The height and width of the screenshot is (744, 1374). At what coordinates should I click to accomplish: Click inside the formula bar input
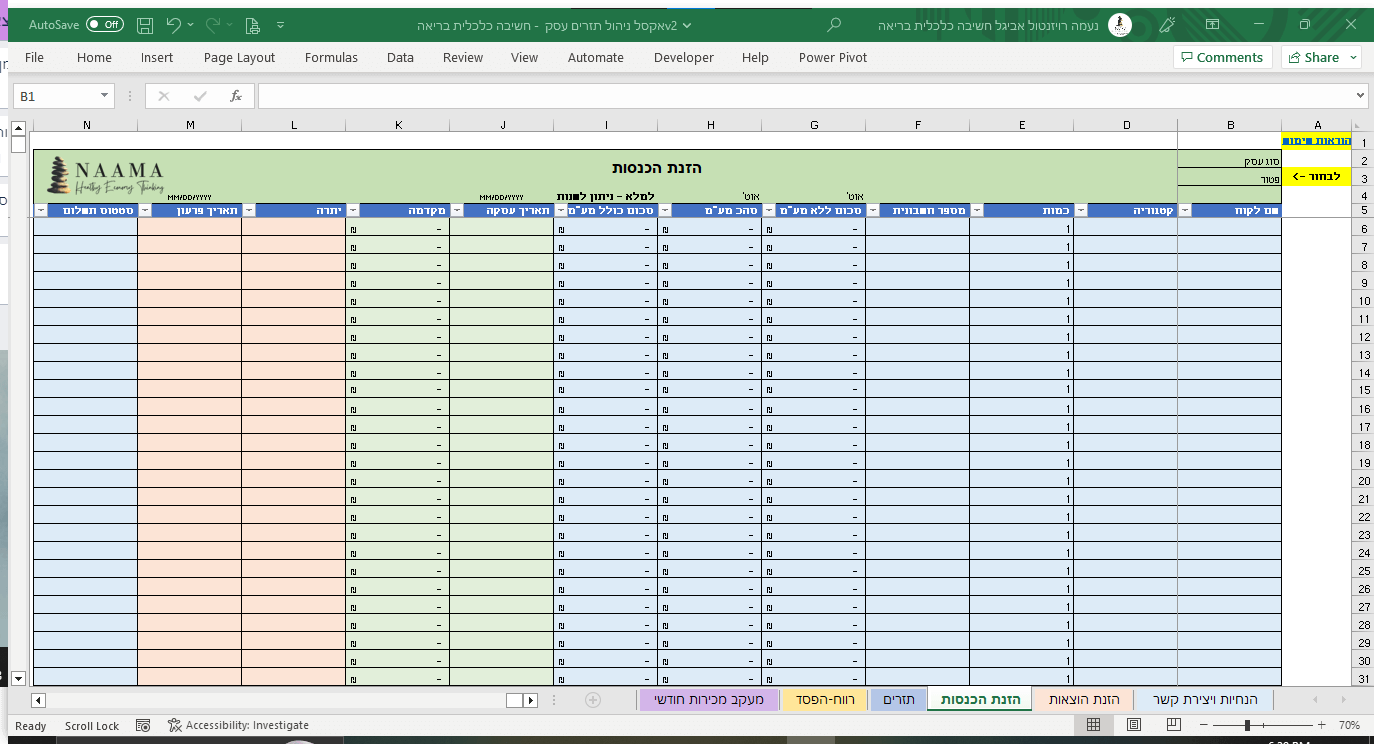[800, 96]
